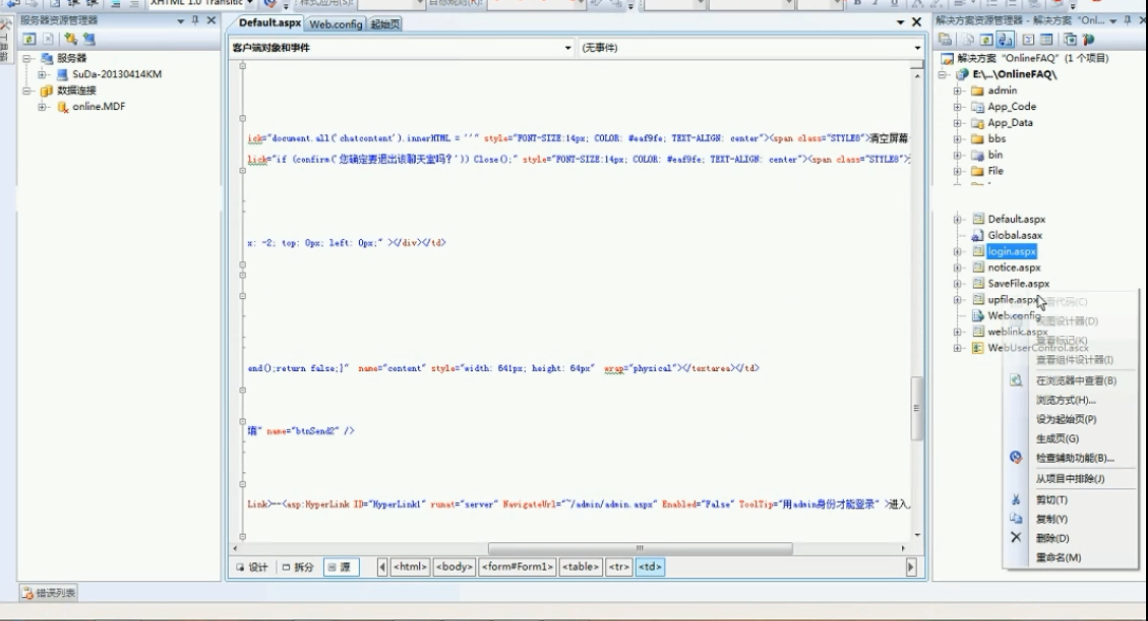
Task: Choose 'Exclude From Project' menu item
Action: click(x=1070, y=479)
